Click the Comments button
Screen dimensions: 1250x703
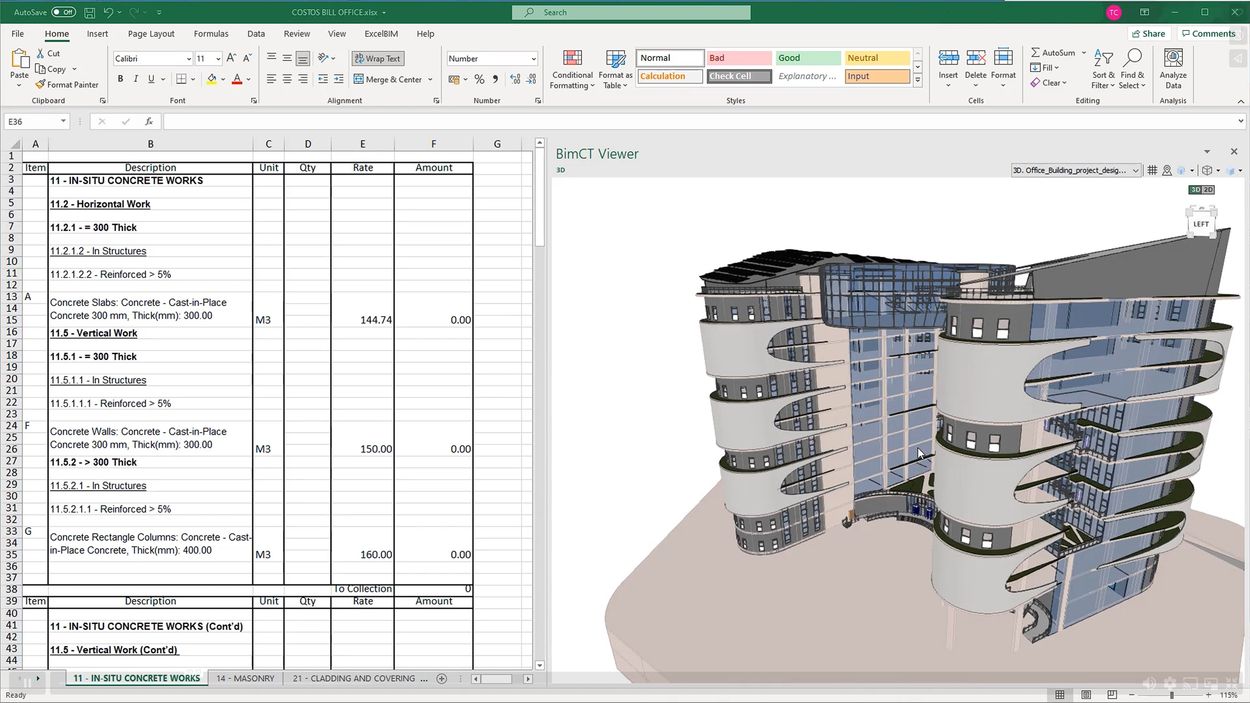(x=1208, y=33)
